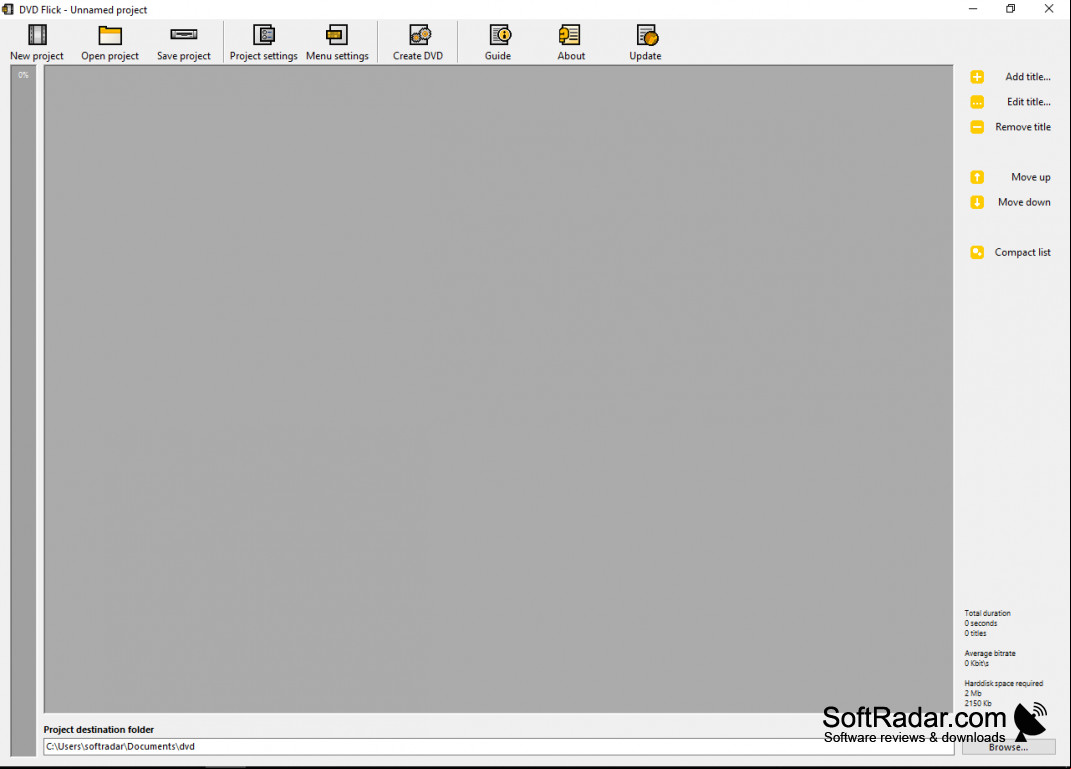Image resolution: width=1071 pixels, height=769 pixels.
Task: Click the Project destination folder path field
Action: pyautogui.click(x=499, y=746)
